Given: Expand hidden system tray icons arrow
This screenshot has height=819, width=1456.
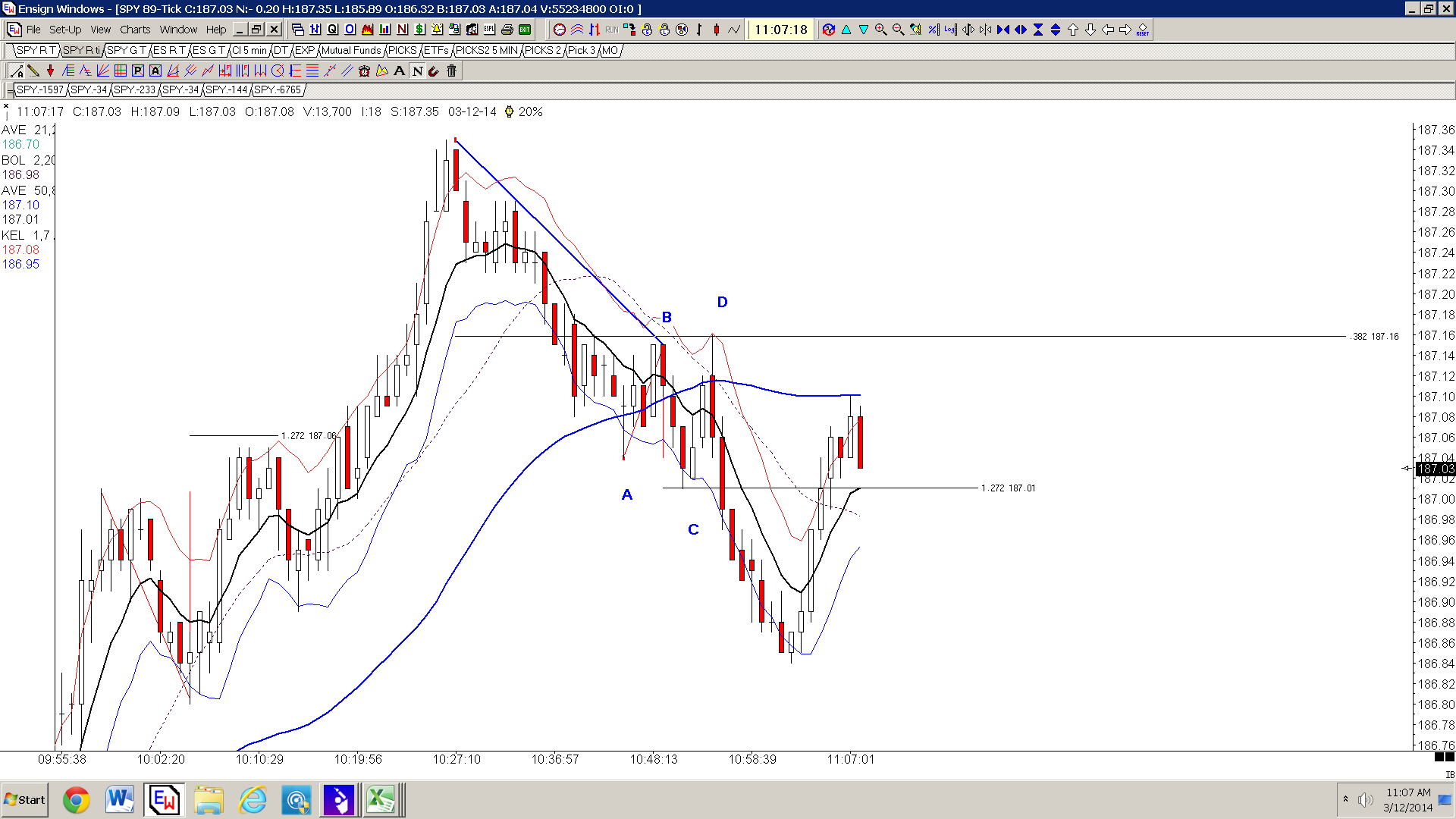Looking at the screenshot, I should coord(1345,799).
